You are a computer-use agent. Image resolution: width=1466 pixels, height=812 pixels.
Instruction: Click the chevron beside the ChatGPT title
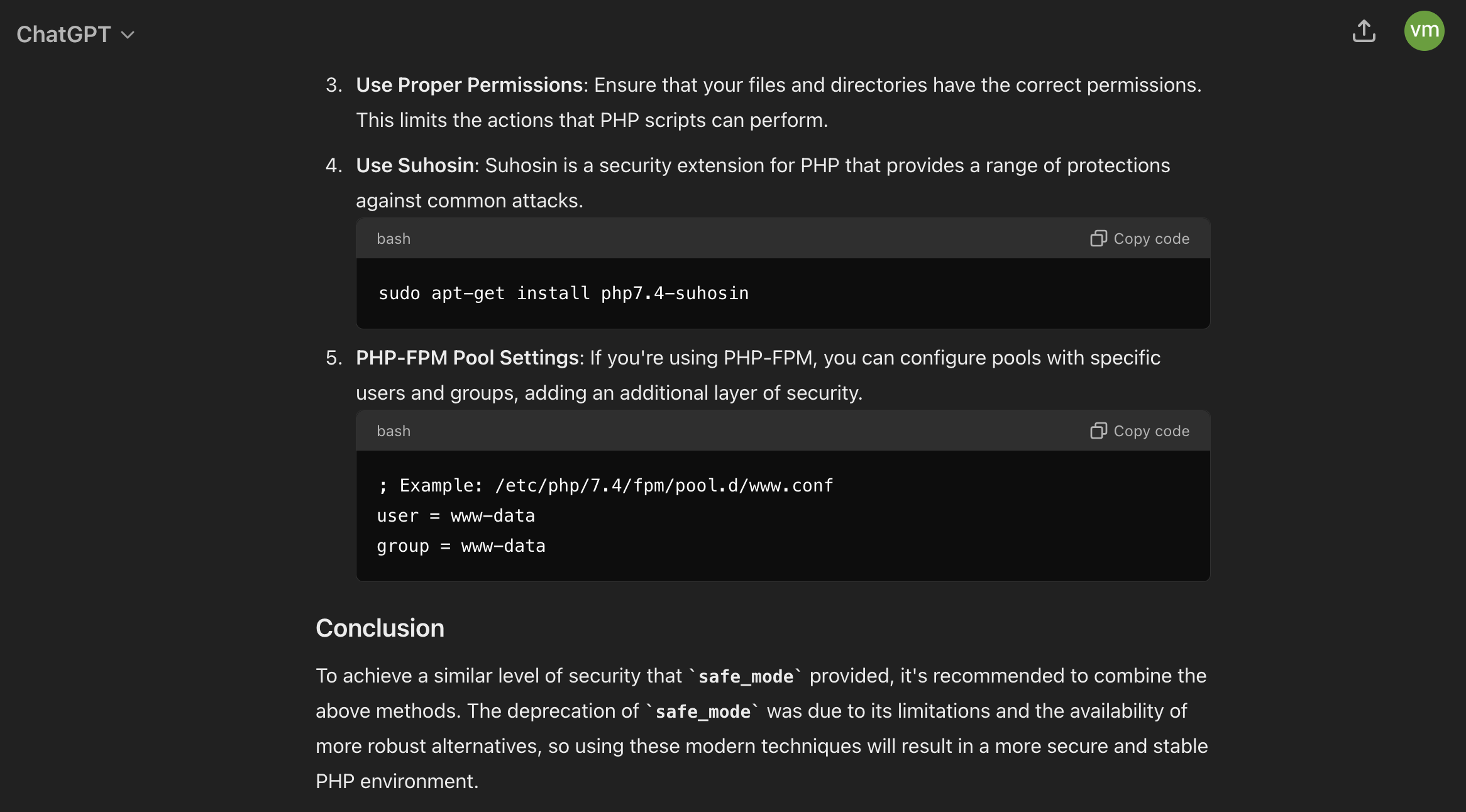point(128,35)
